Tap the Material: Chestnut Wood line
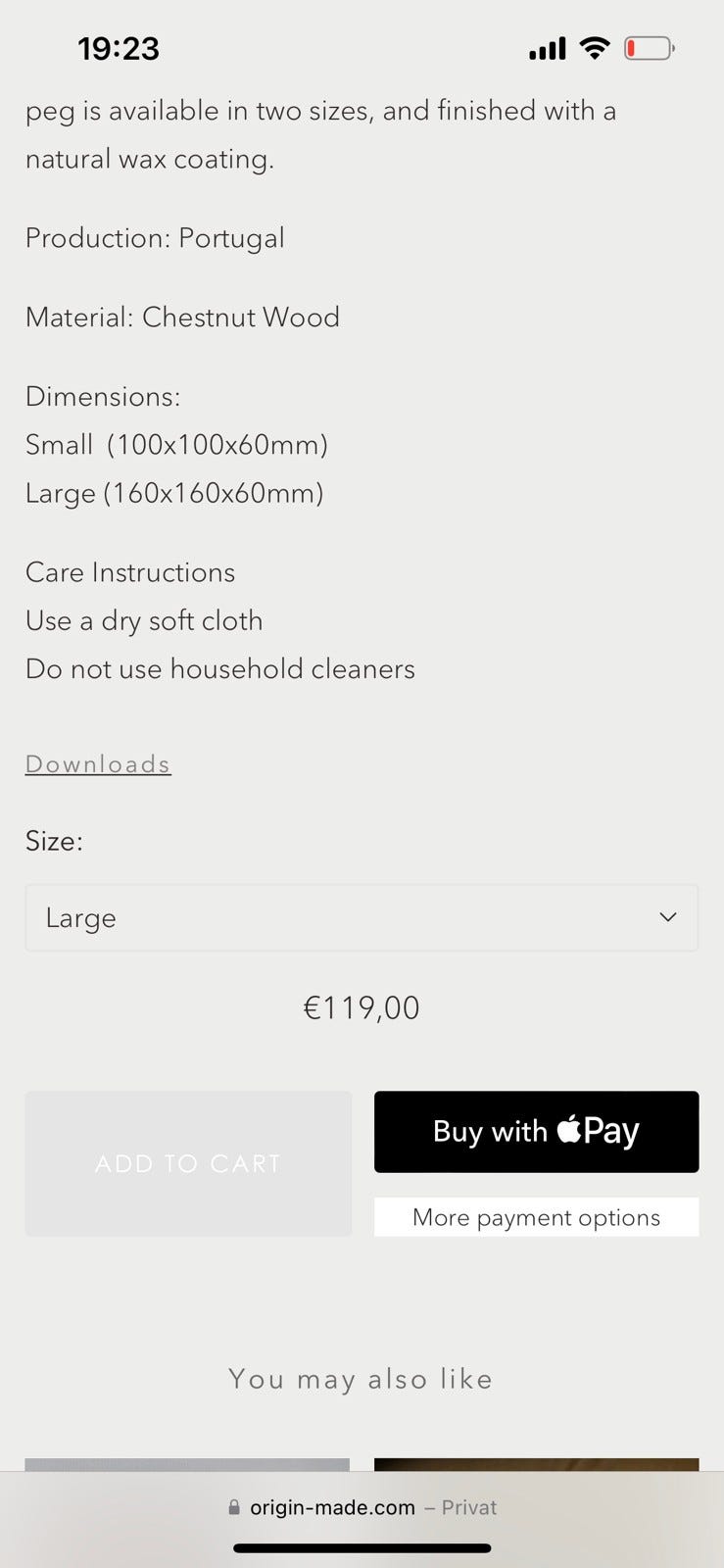The width and height of the screenshot is (724, 1568). [182, 318]
